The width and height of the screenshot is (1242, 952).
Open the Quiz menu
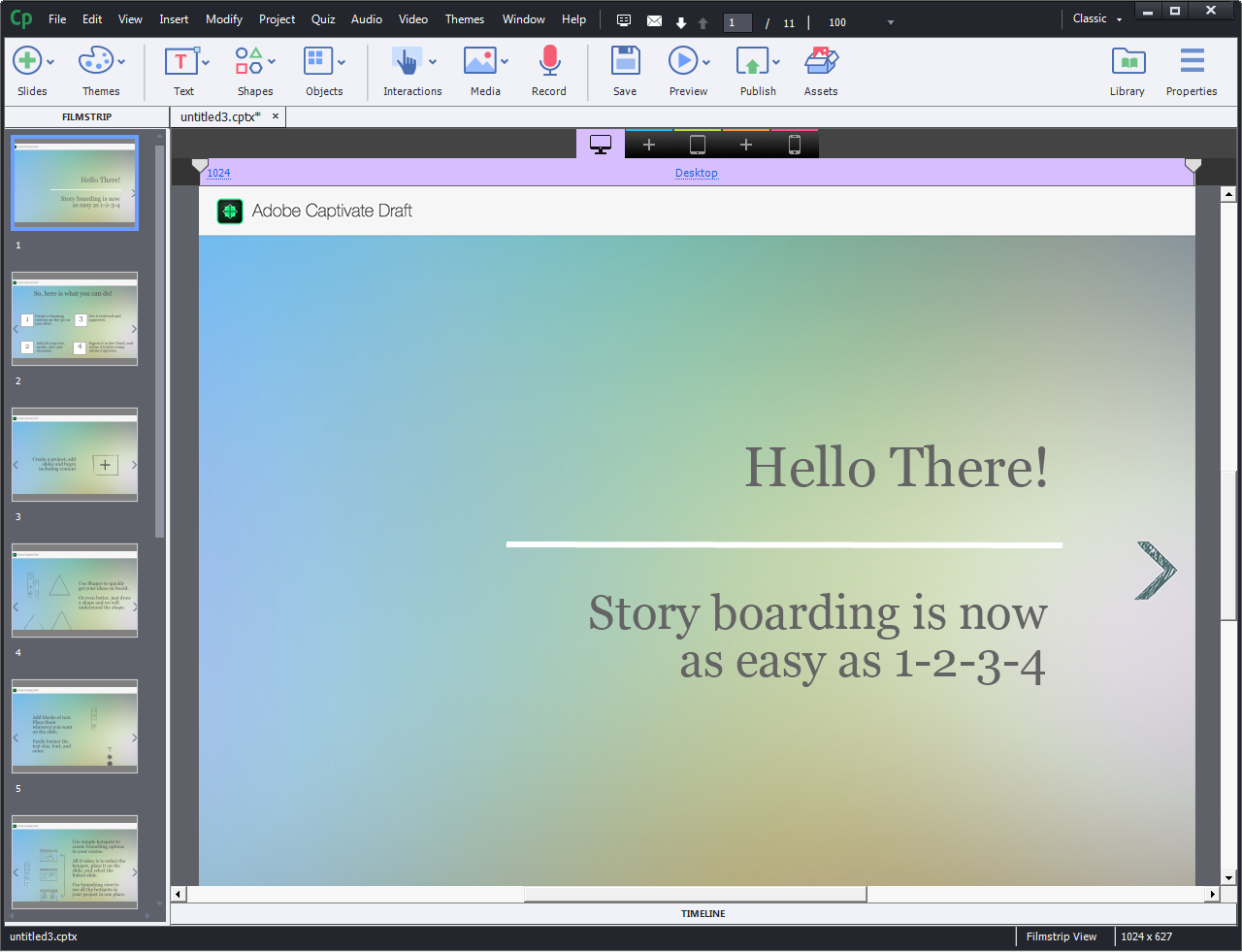(x=323, y=18)
